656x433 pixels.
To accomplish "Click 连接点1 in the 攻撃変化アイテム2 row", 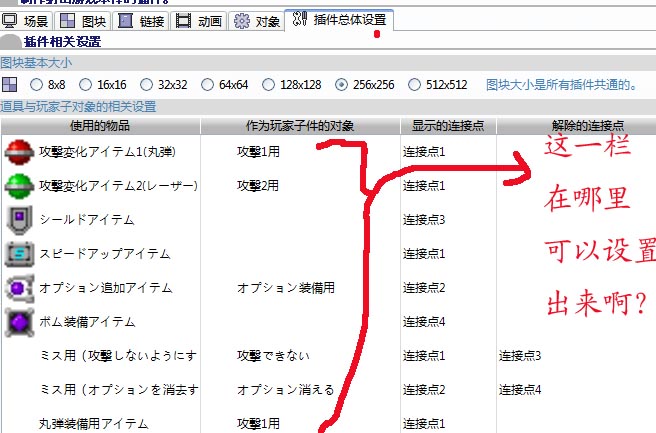I will coord(424,186).
